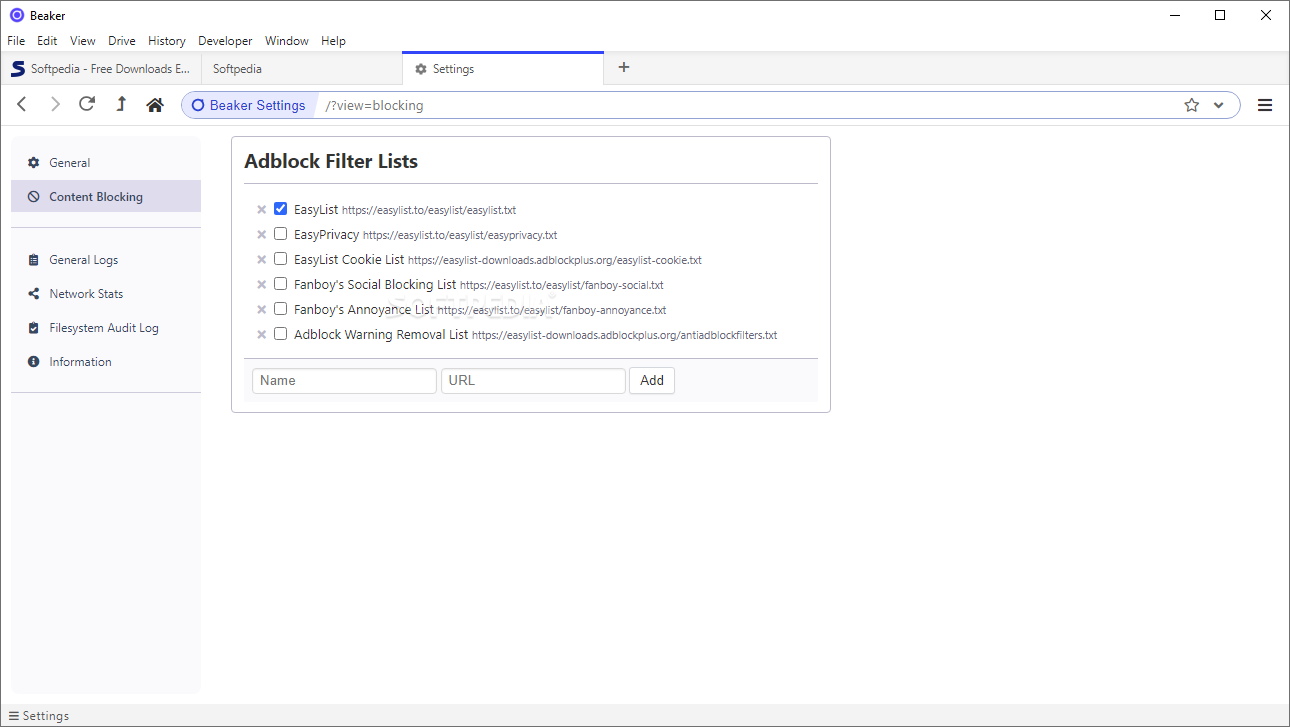Remove Fanboy's Social Blocking List entry
1290x727 pixels.
point(262,285)
